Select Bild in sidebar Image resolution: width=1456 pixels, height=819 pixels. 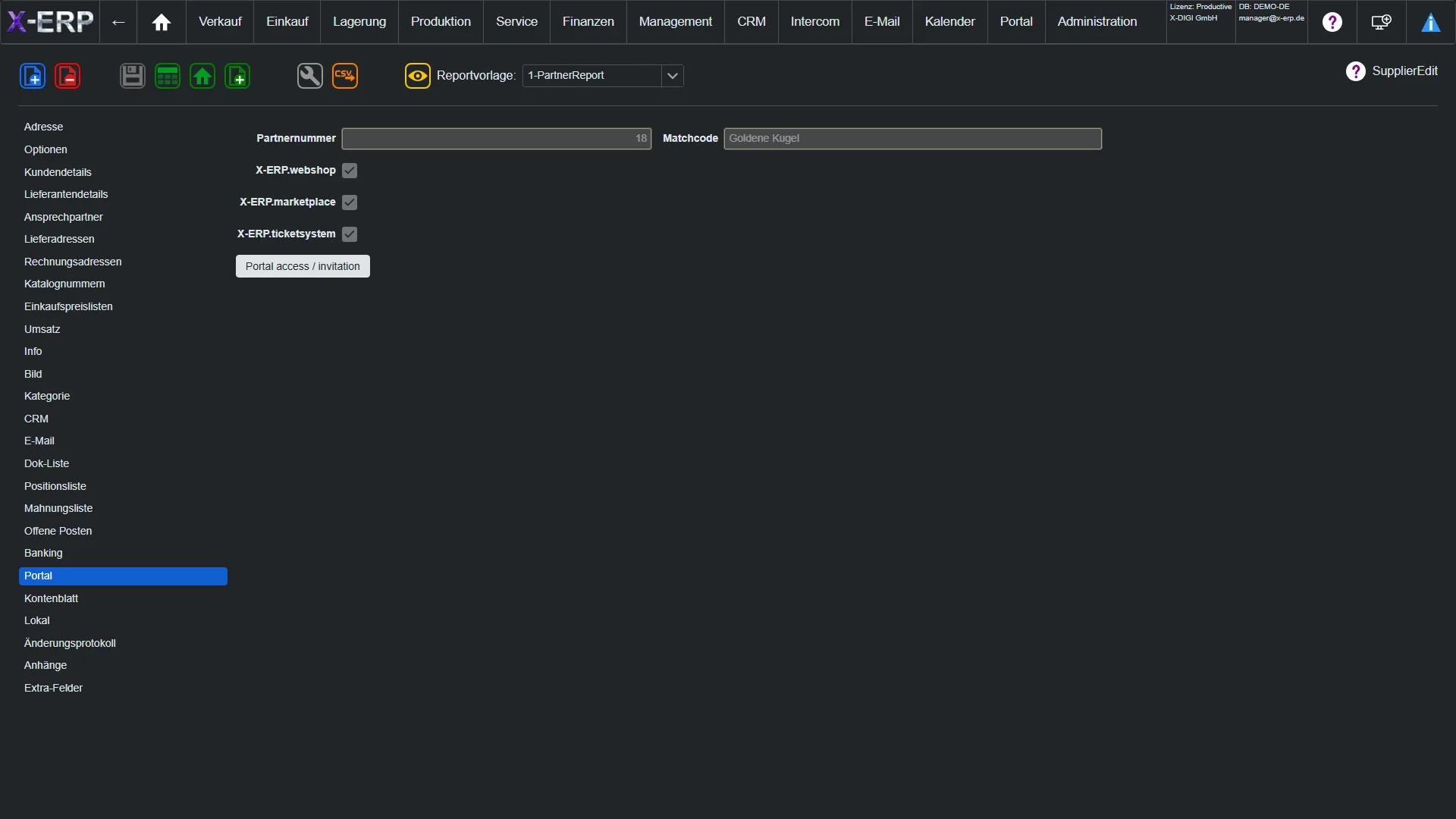[x=123, y=375]
